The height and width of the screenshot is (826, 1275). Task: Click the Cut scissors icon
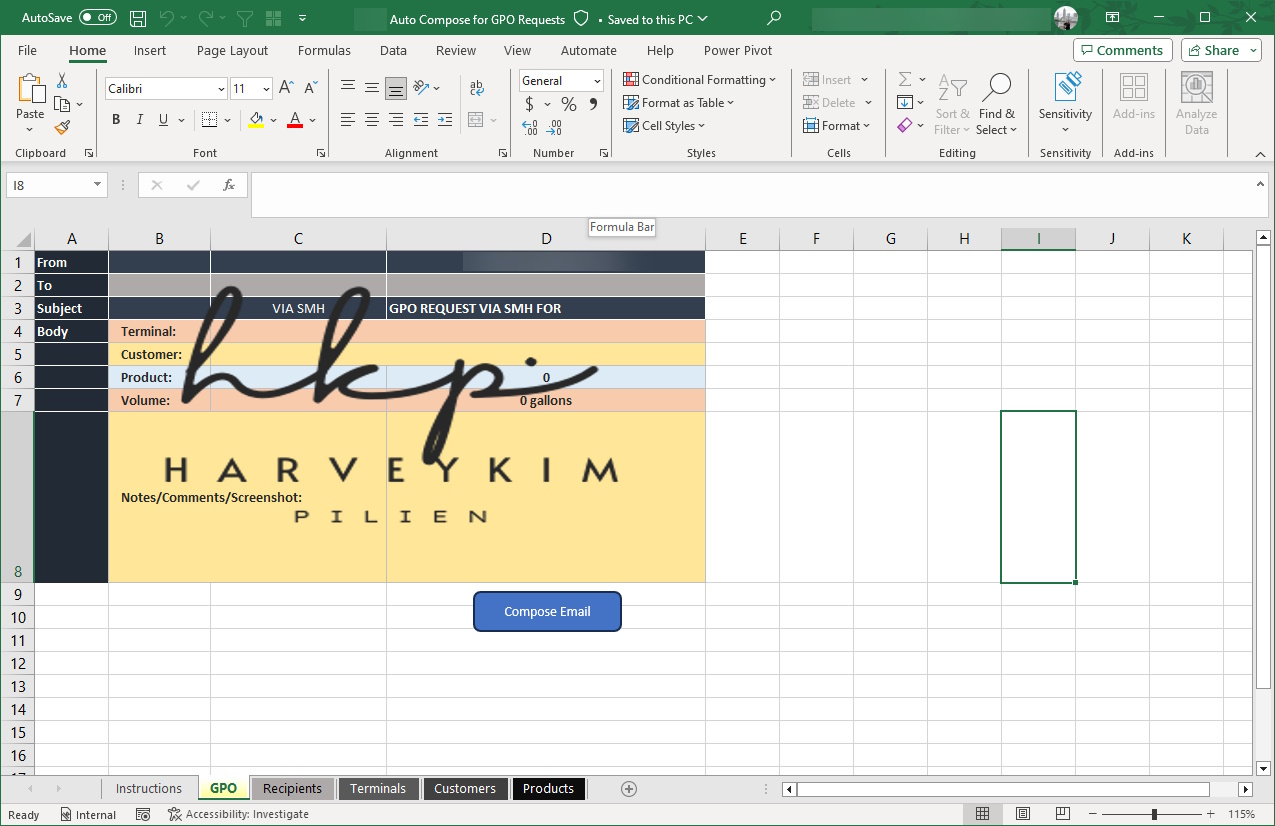click(62, 81)
